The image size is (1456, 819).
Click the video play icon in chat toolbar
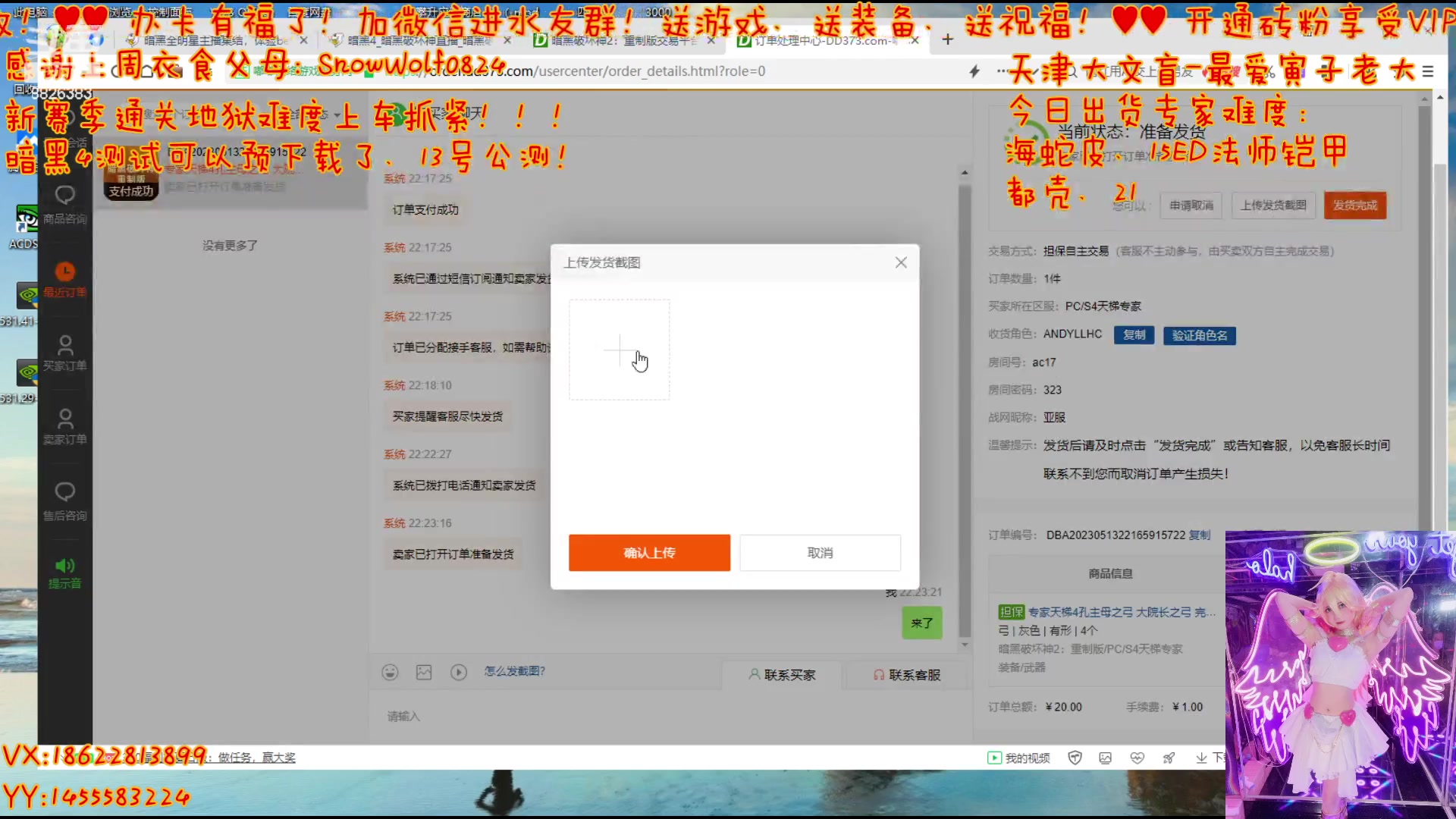[459, 672]
